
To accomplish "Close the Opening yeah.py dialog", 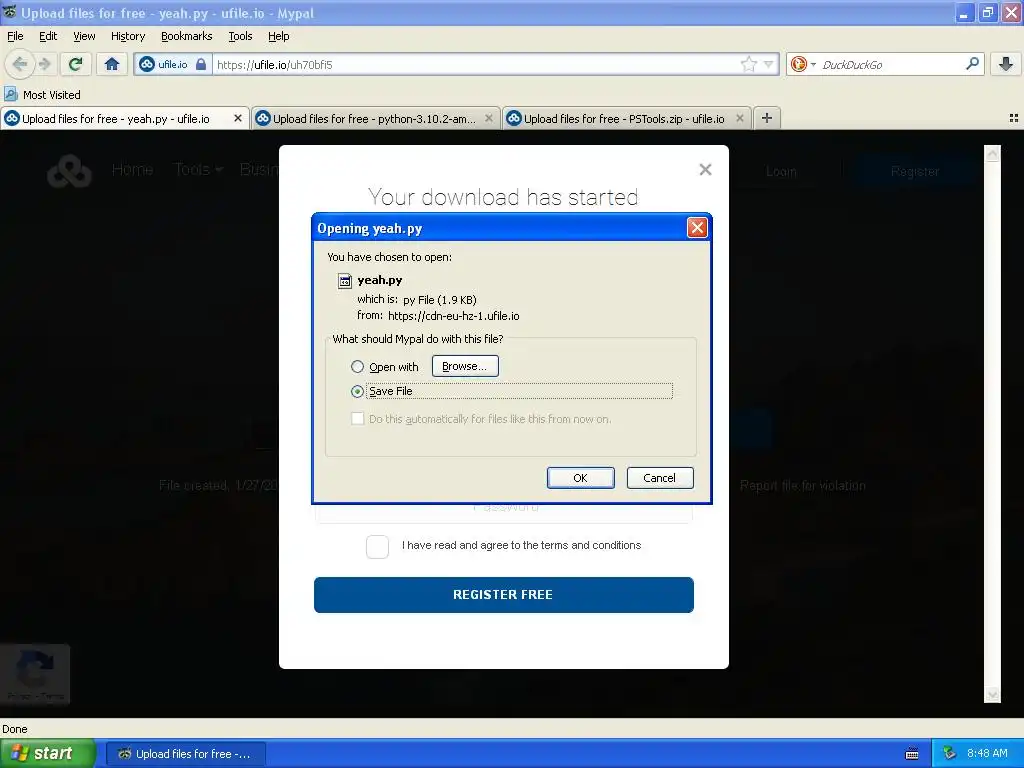I will point(697,228).
